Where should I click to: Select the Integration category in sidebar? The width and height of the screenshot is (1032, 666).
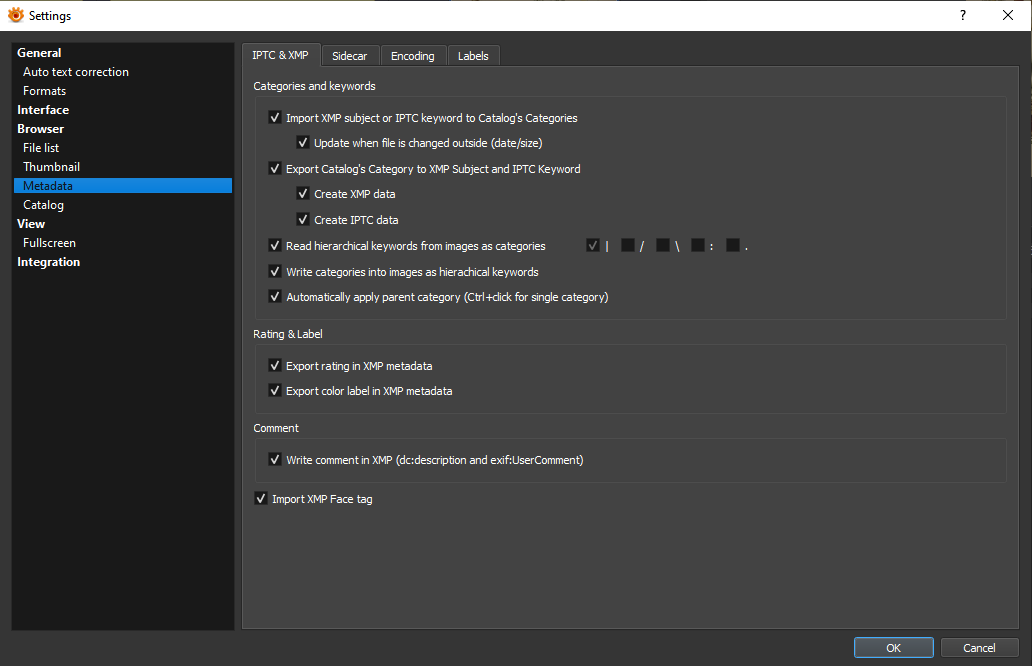click(48, 262)
